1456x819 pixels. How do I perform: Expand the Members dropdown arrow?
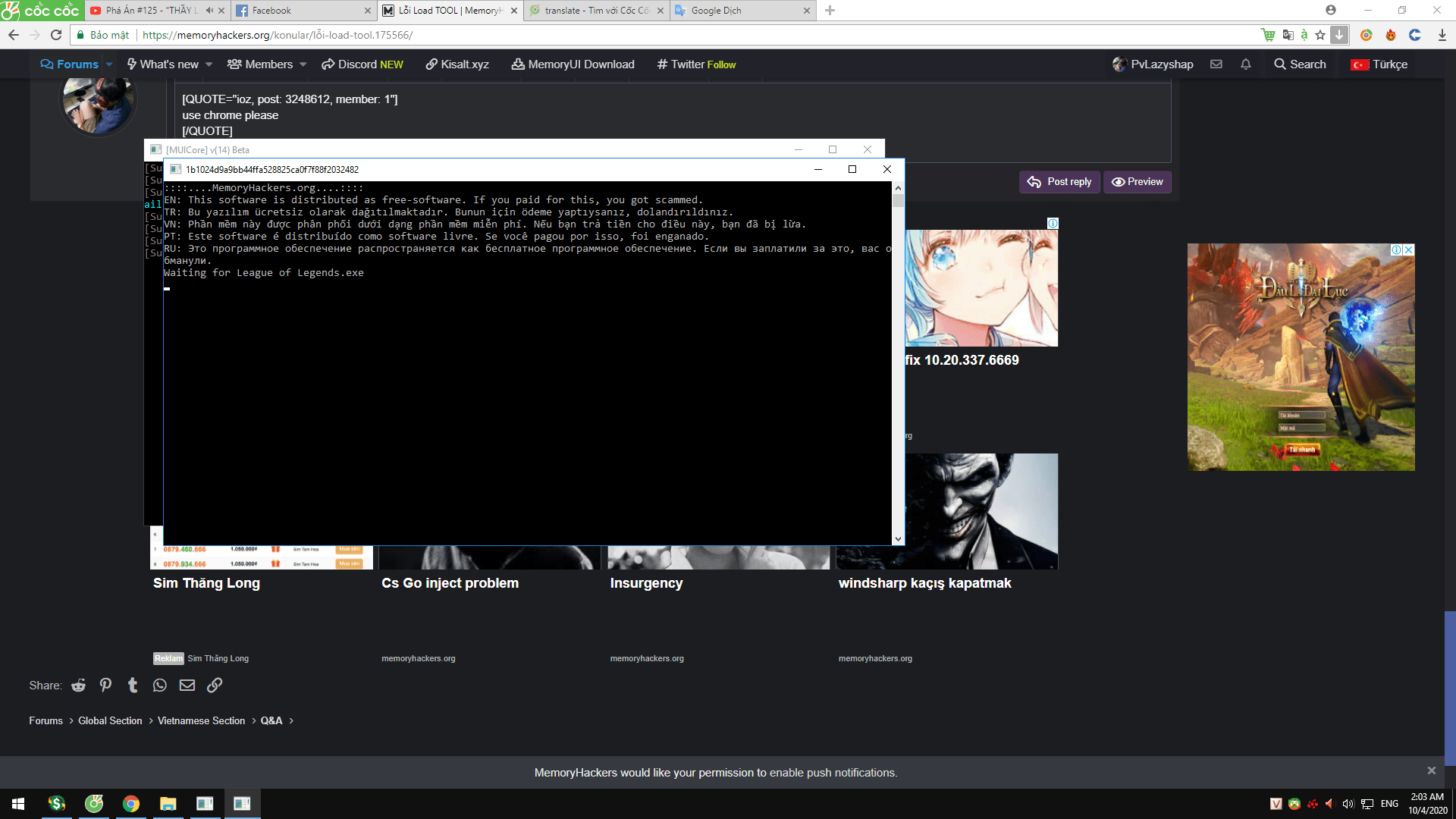[303, 64]
